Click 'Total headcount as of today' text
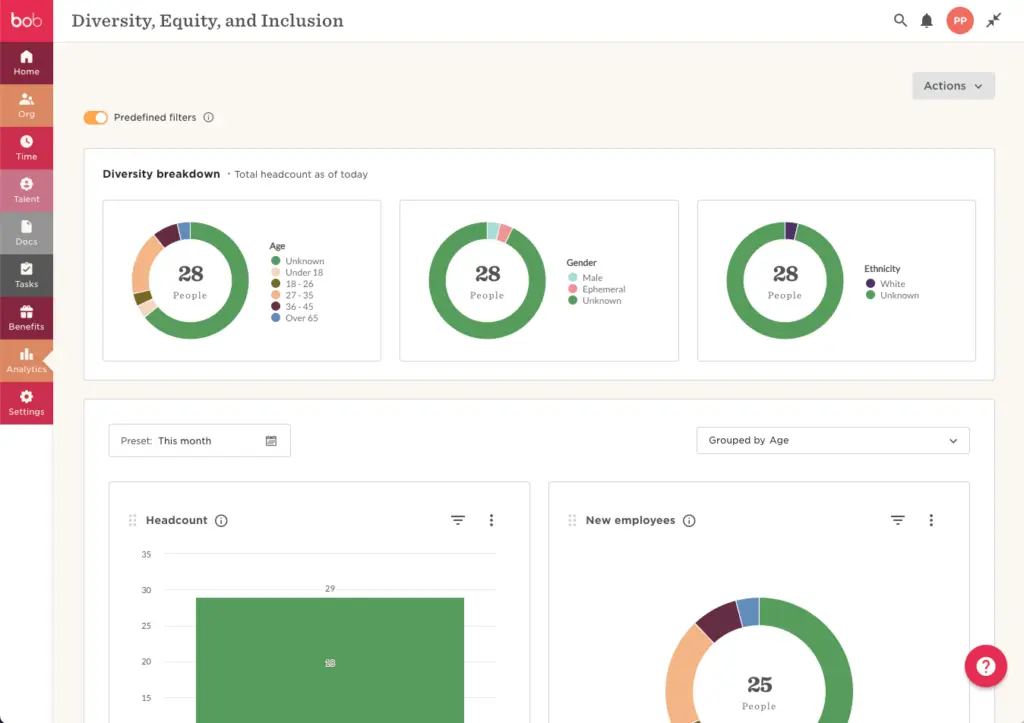This screenshot has width=1024, height=723. tap(301, 174)
